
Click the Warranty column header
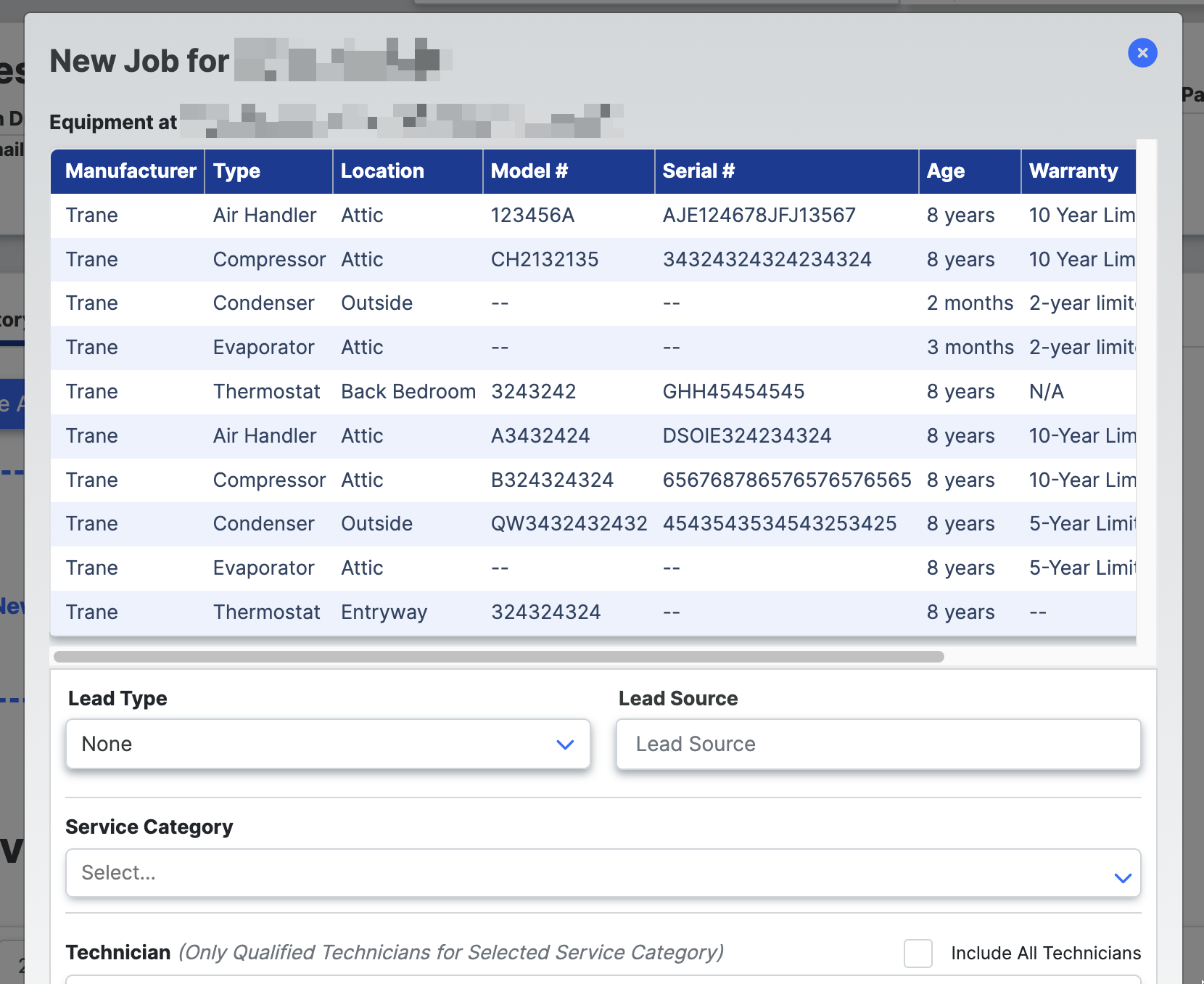[1073, 171]
